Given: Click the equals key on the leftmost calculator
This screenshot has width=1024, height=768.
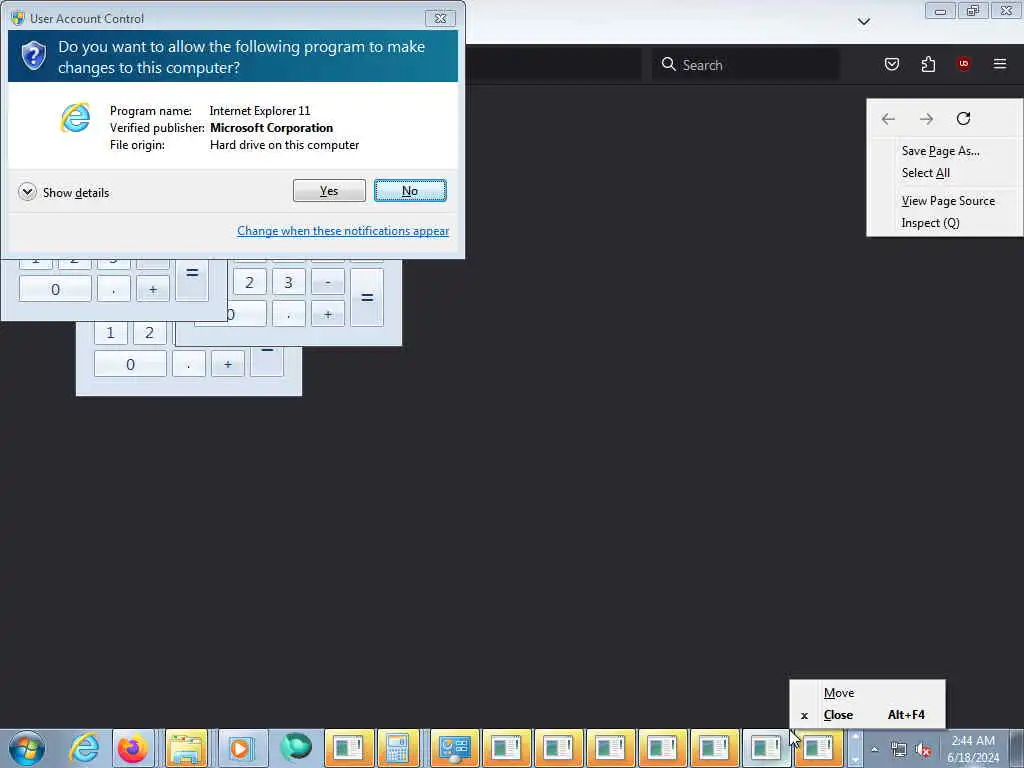Looking at the screenshot, I should pos(192,279).
